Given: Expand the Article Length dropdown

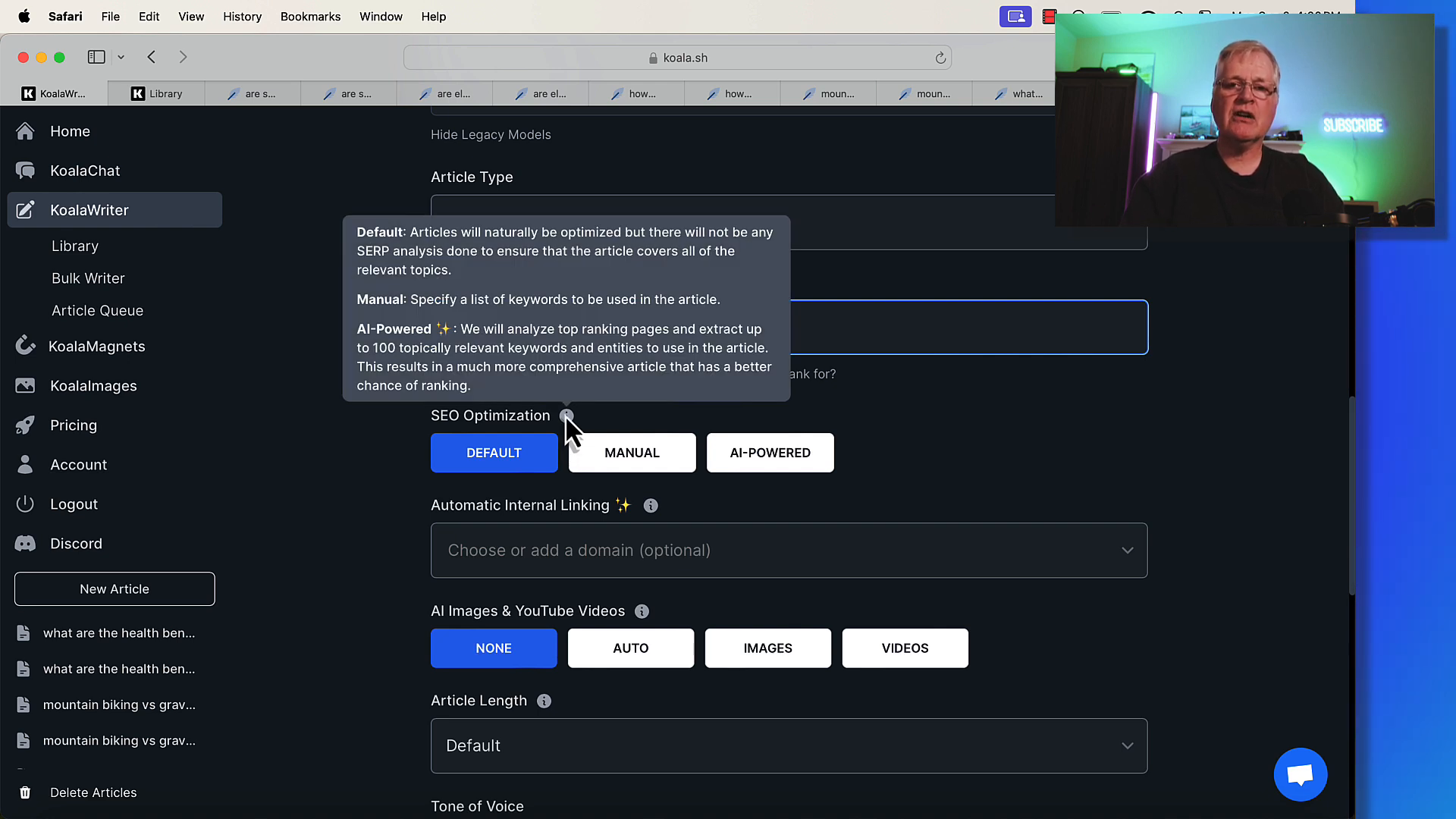Looking at the screenshot, I should [789, 745].
